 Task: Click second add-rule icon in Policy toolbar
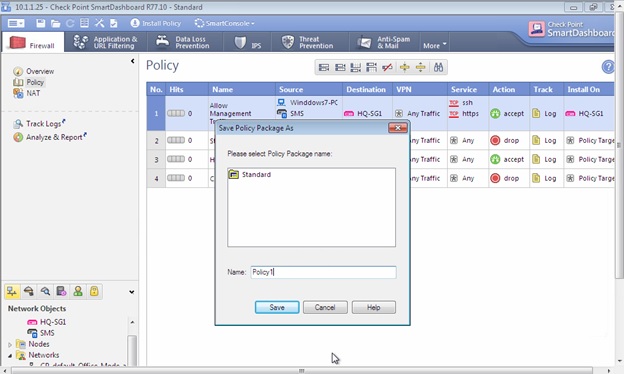pyautogui.click(x=340, y=67)
